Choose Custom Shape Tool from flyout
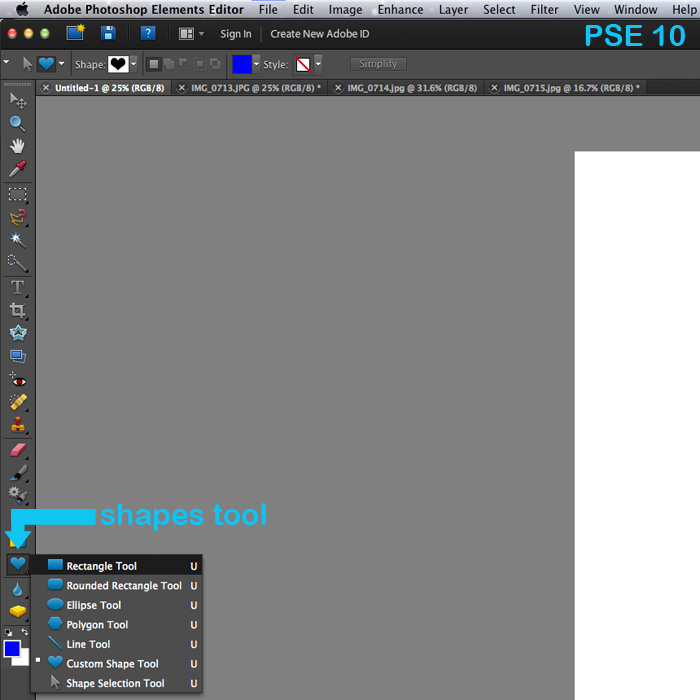The image size is (700, 700). tap(117, 663)
